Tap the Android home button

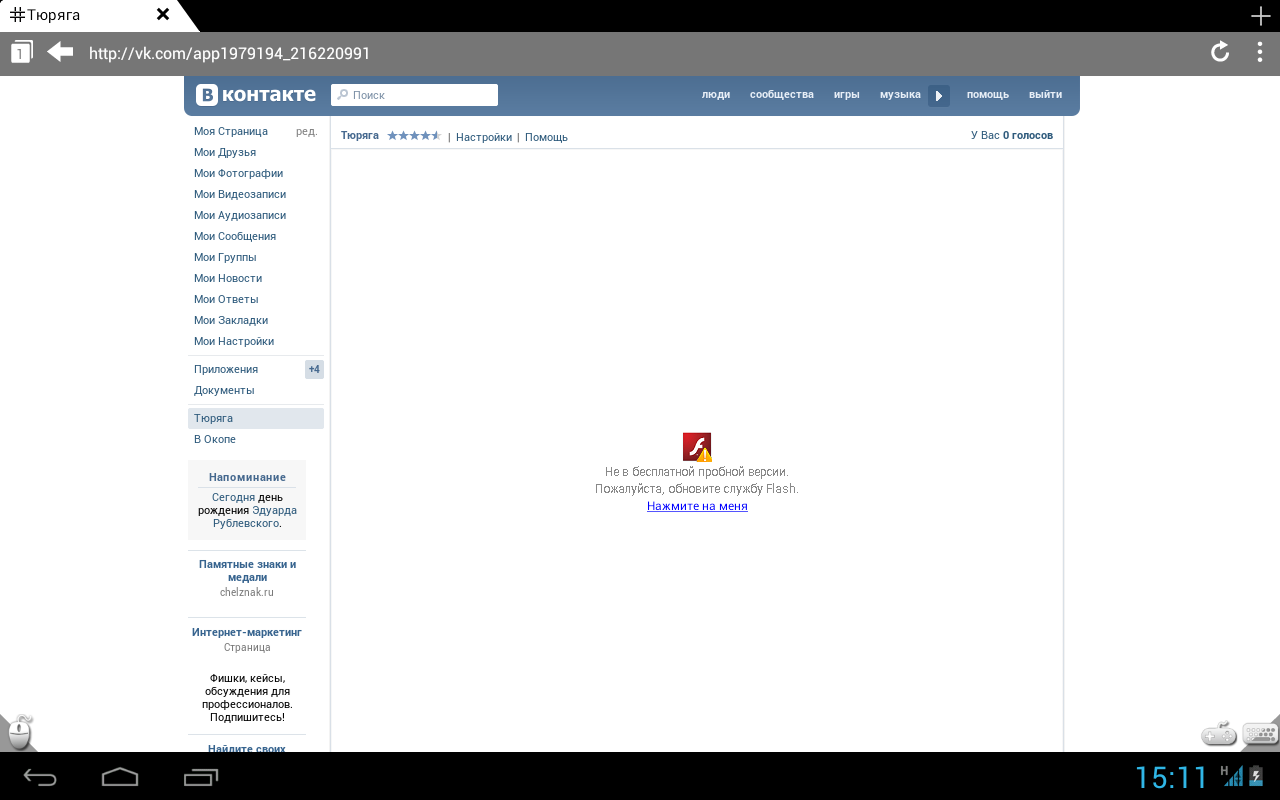click(x=120, y=777)
